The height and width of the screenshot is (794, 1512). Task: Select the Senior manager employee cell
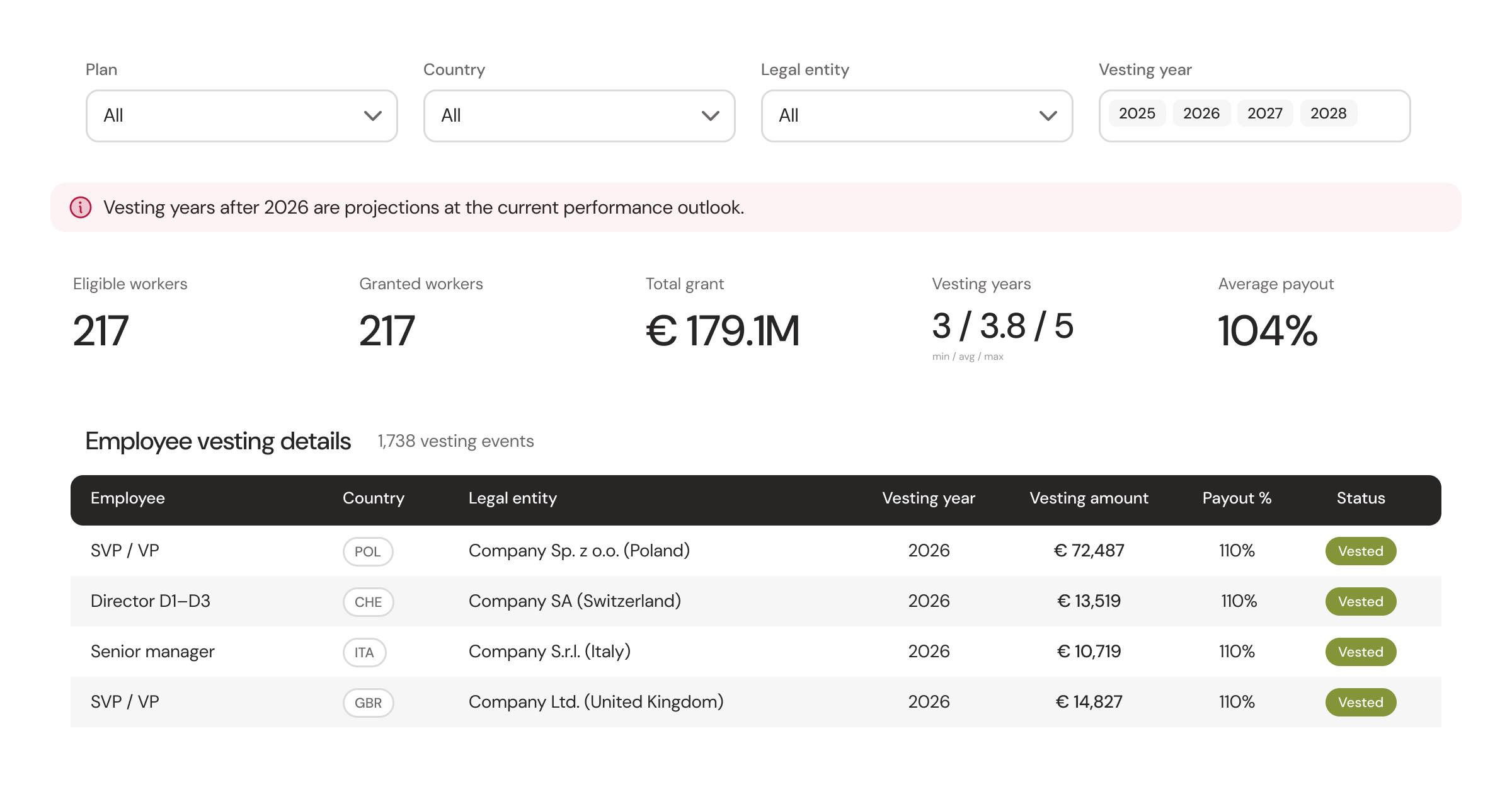click(152, 652)
